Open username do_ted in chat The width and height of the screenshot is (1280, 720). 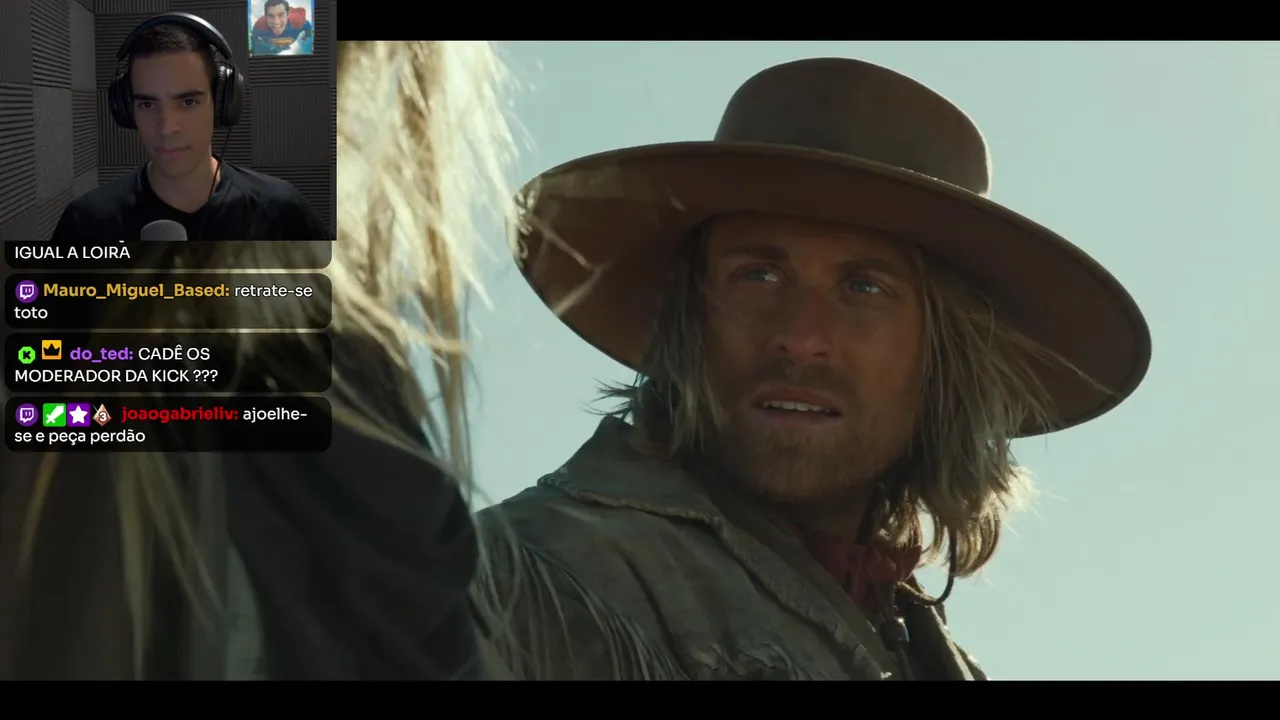click(x=101, y=354)
